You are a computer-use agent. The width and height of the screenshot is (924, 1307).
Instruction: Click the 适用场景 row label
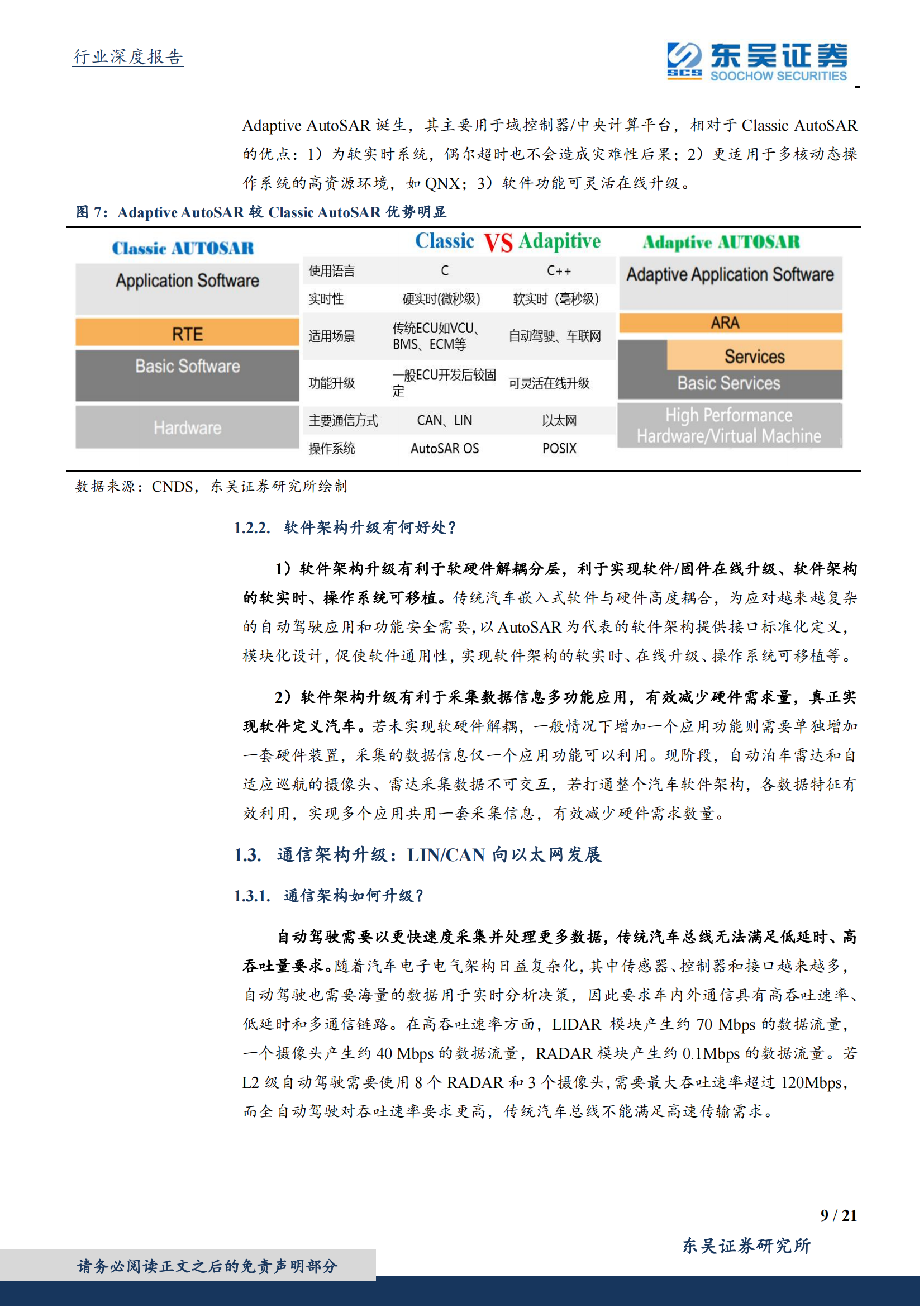pos(332,336)
